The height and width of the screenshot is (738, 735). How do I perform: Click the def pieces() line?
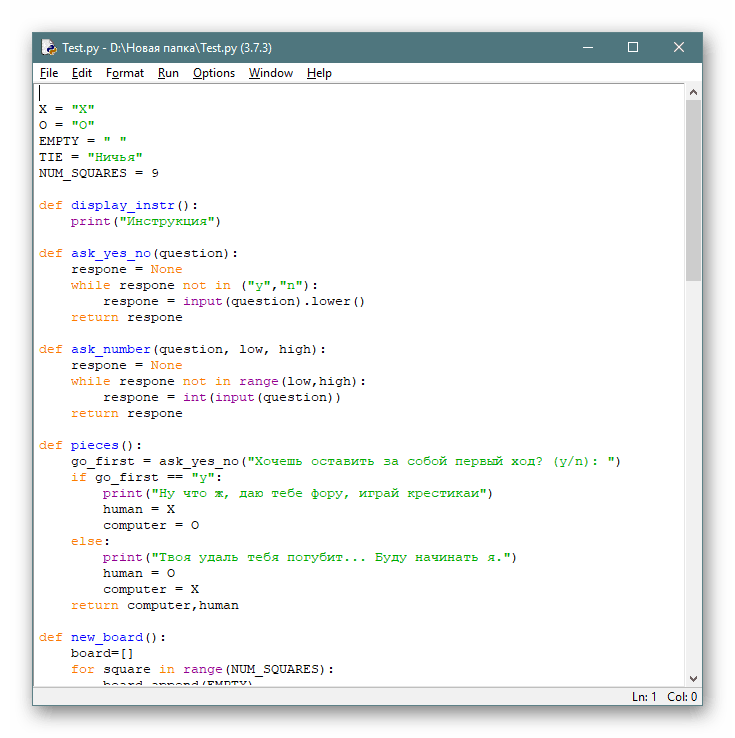tap(90, 445)
